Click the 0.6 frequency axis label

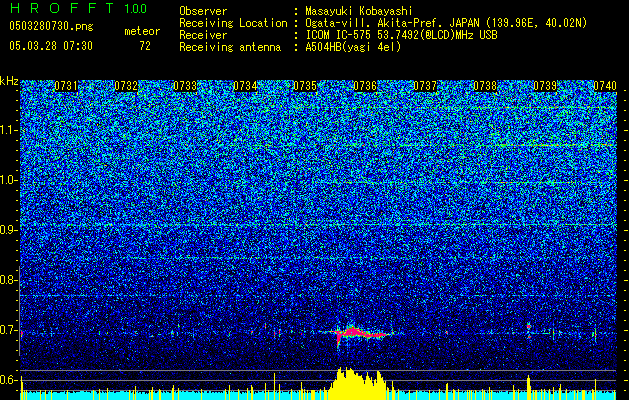coord(8,380)
